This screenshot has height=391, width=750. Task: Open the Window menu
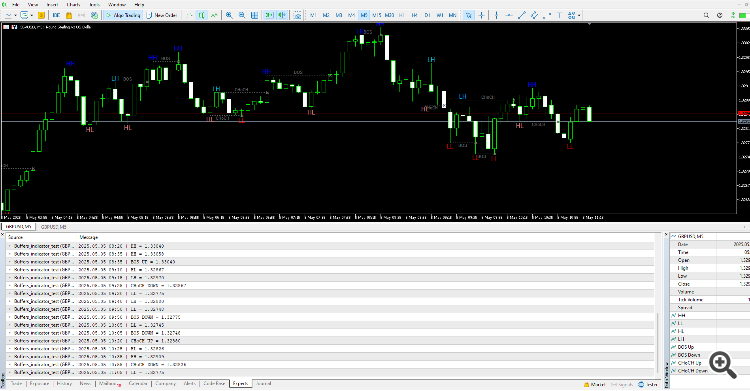coord(117,4)
